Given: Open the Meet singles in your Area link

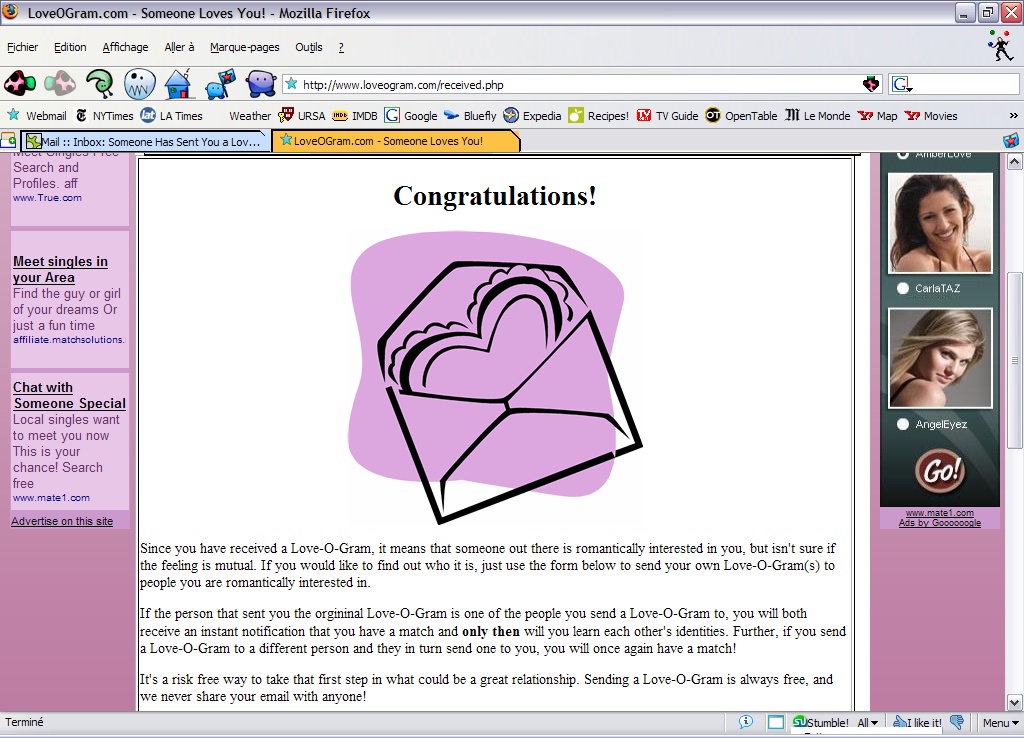Looking at the screenshot, I should click(x=60, y=269).
